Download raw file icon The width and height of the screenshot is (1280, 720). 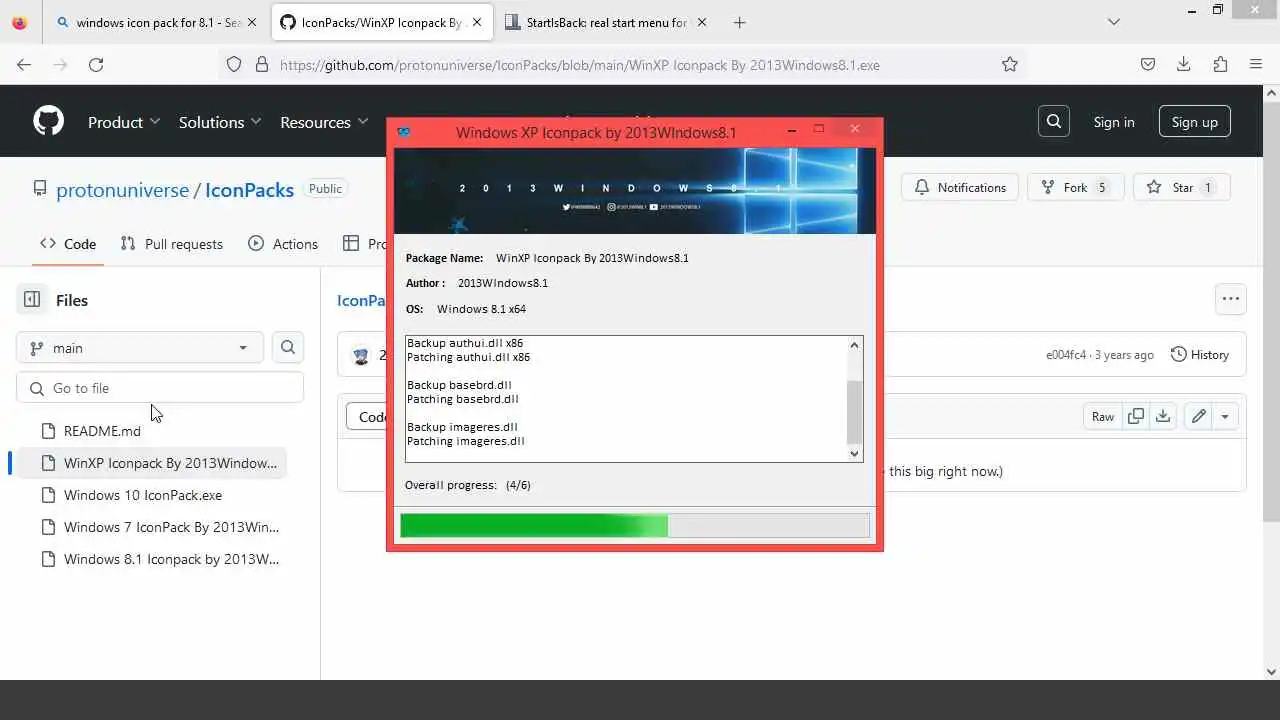[x=1163, y=416]
